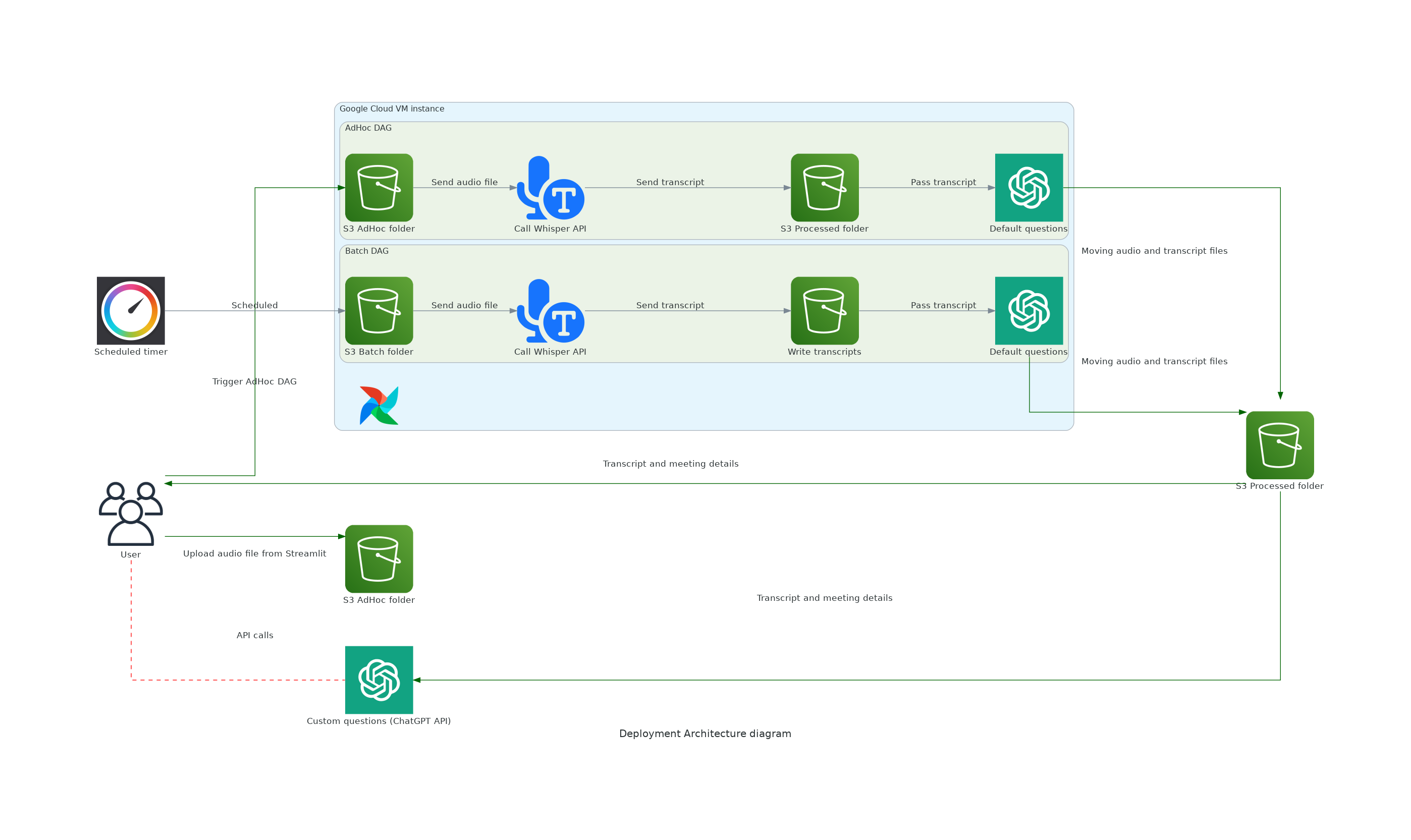Click S3 AdHoc folder bucket below the VM
The height and width of the screenshot is (840, 1411).
(379, 558)
